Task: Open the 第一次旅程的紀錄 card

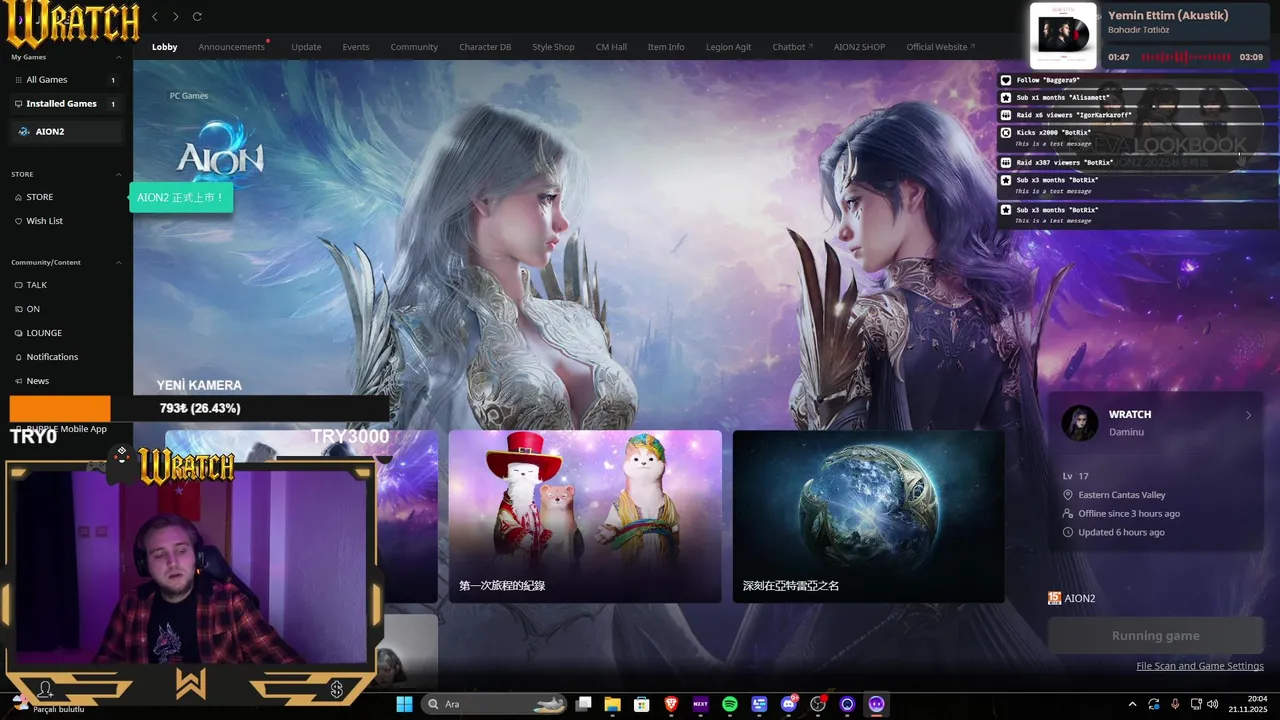Action: pyautogui.click(x=585, y=516)
